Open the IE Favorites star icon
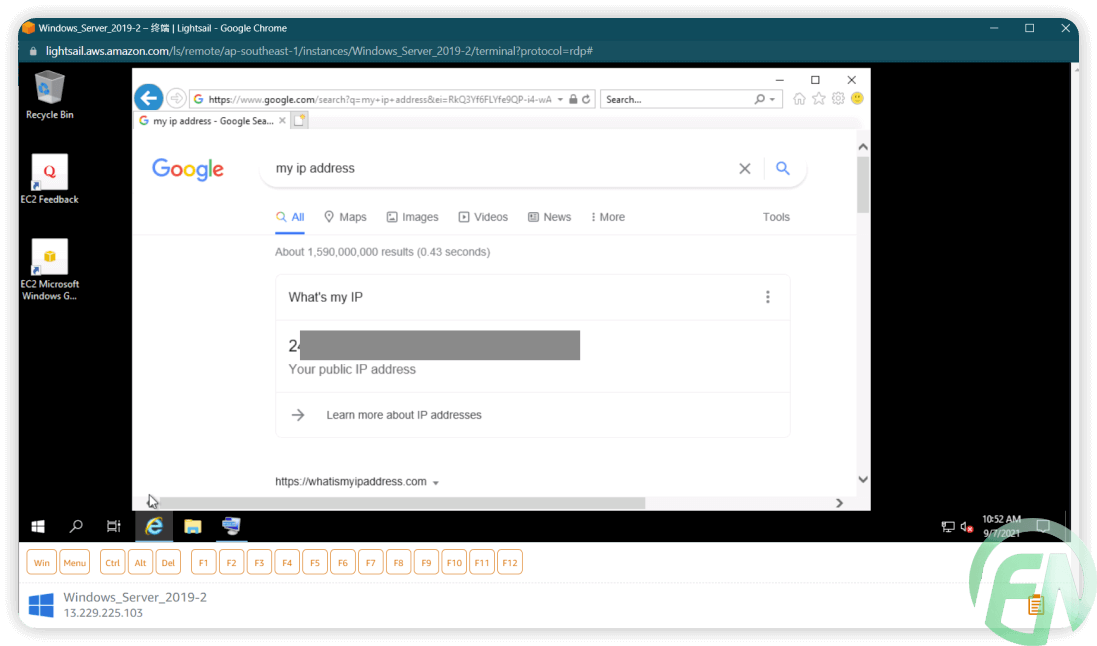This screenshot has width=1097, height=646. [819, 99]
